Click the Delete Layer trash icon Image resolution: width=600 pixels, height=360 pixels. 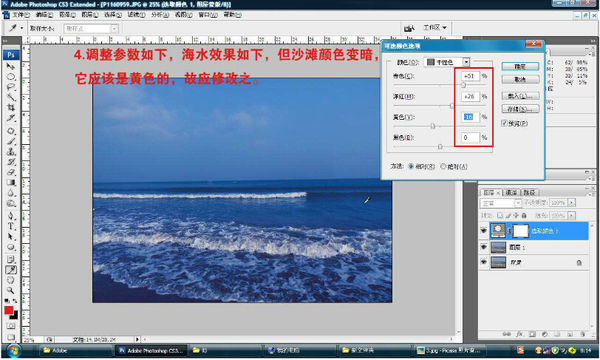(582, 334)
